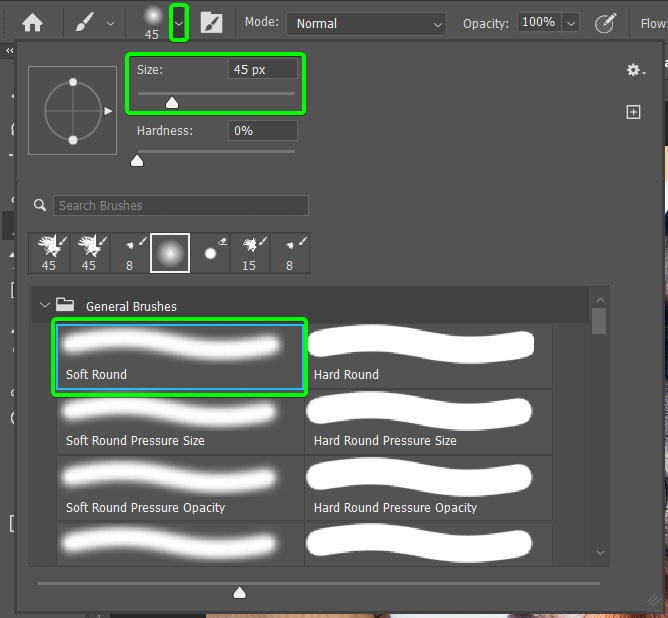Collapse the toolbar double-arrow icon
Screen dimensions: 668x618
click(x=9, y=51)
